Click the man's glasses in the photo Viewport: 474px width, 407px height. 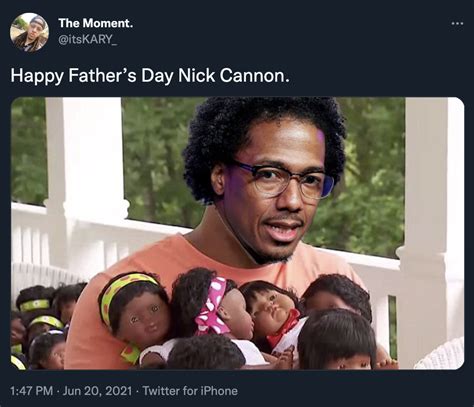(x=283, y=180)
